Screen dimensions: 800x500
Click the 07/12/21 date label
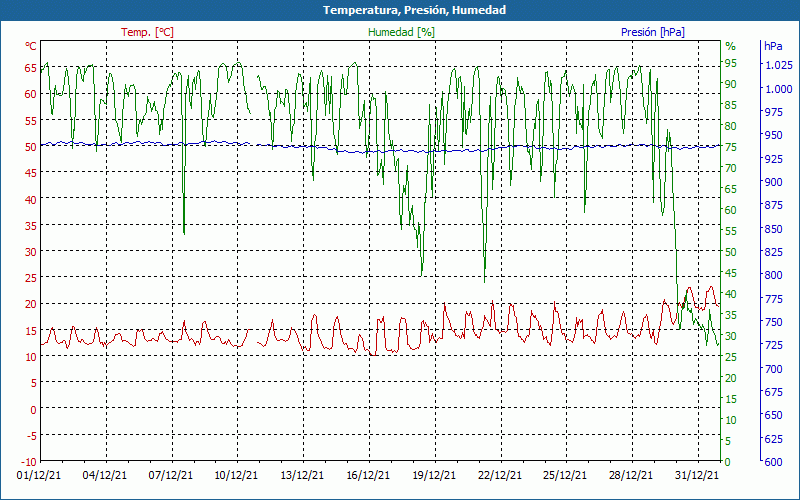170,475
